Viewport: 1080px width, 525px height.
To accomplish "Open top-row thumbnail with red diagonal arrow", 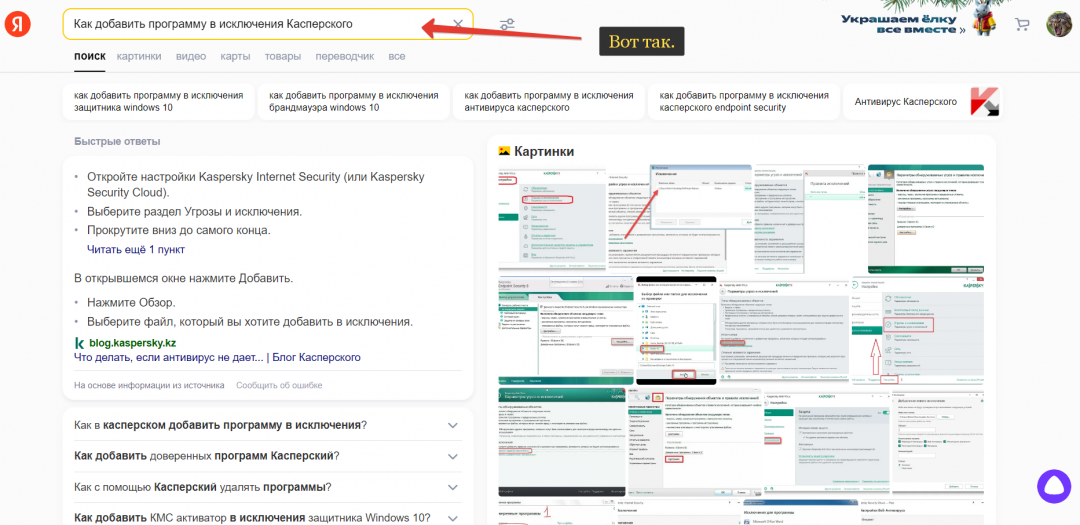I will [x=678, y=218].
